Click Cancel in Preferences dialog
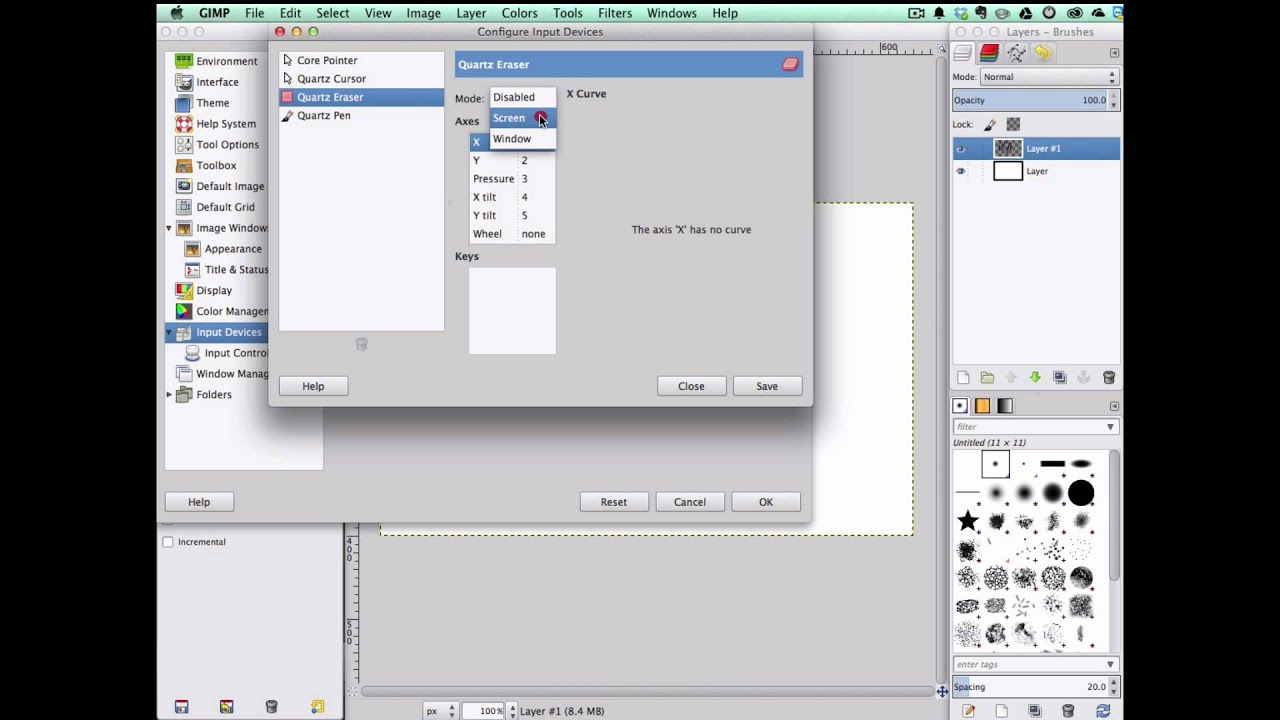The image size is (1280, 720). tap(689, 502)
